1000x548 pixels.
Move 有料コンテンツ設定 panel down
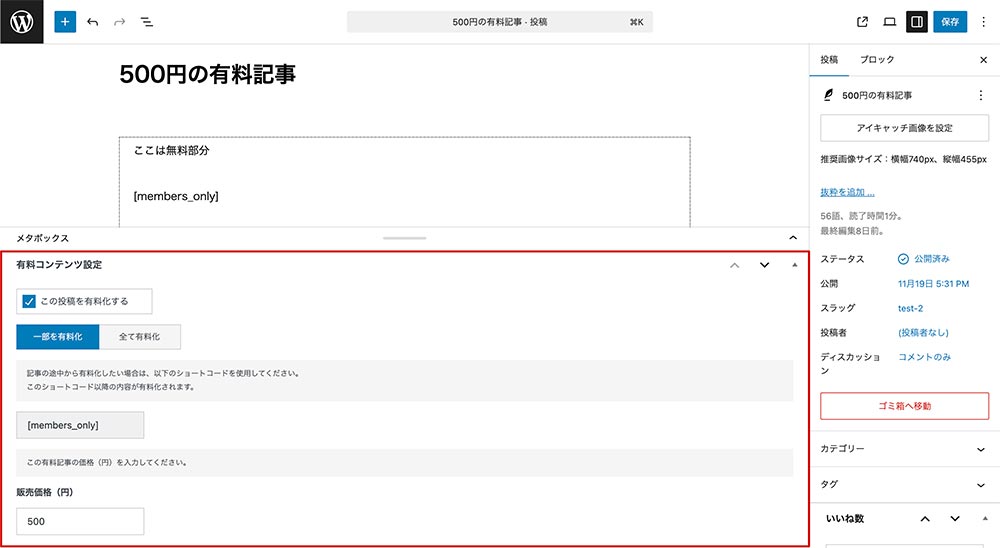point(764,265)
